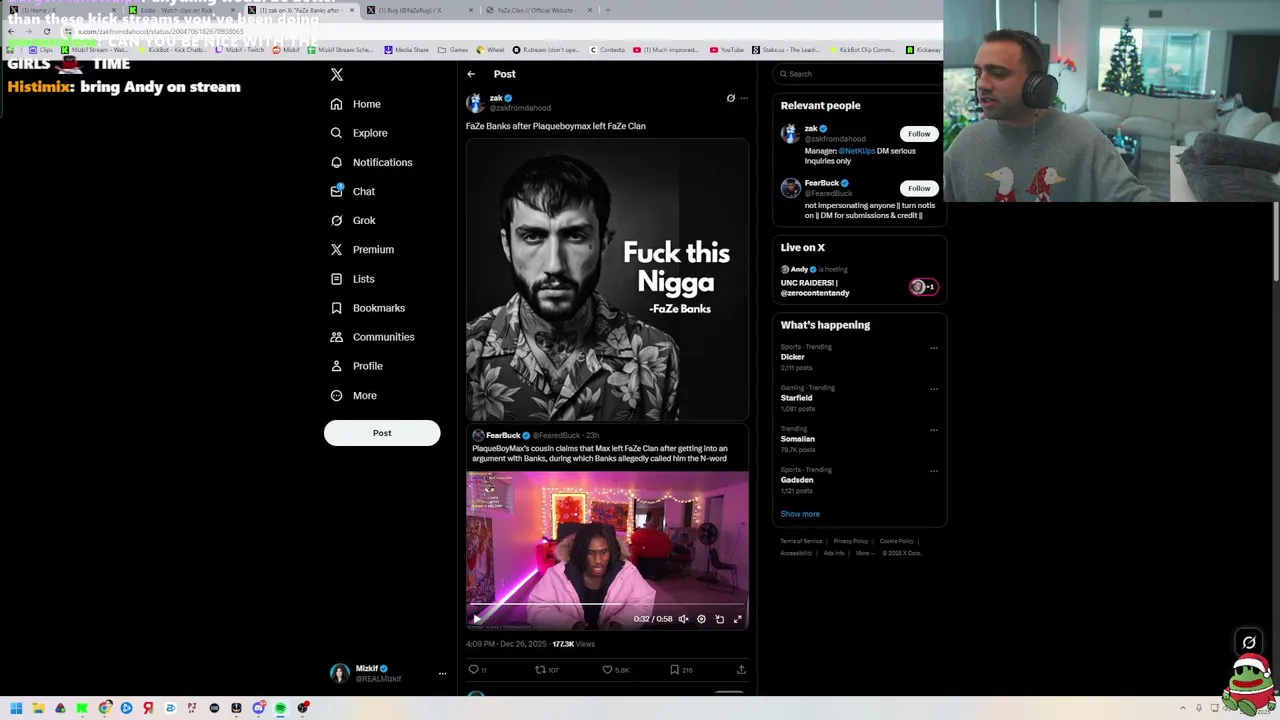Image resolution: width=1280 pixels, height=720 pixels.
Task: Click the repost icon under the post
Action: [x=540, y=670]
